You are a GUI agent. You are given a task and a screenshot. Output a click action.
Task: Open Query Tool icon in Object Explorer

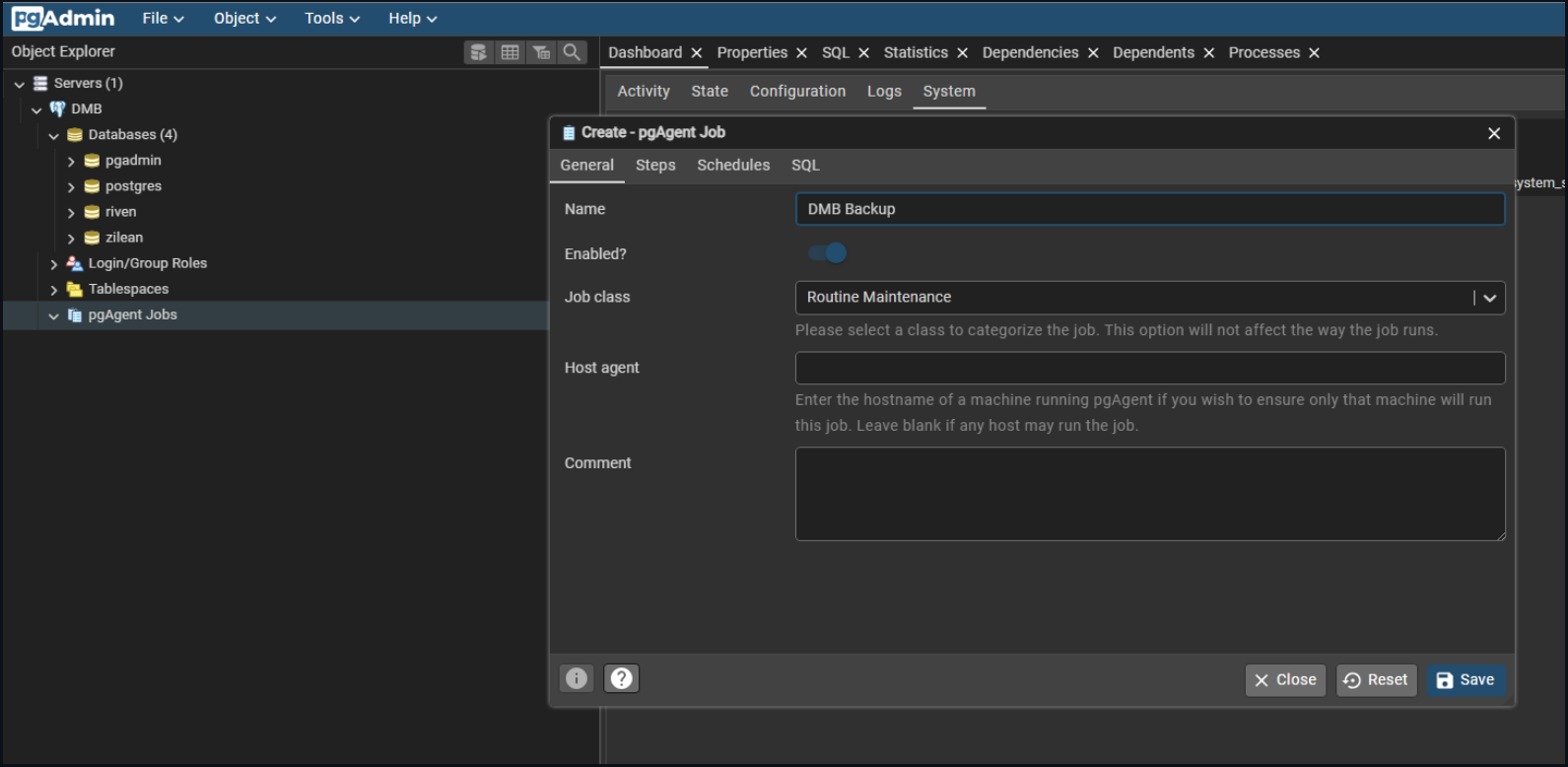click(479, 52)
